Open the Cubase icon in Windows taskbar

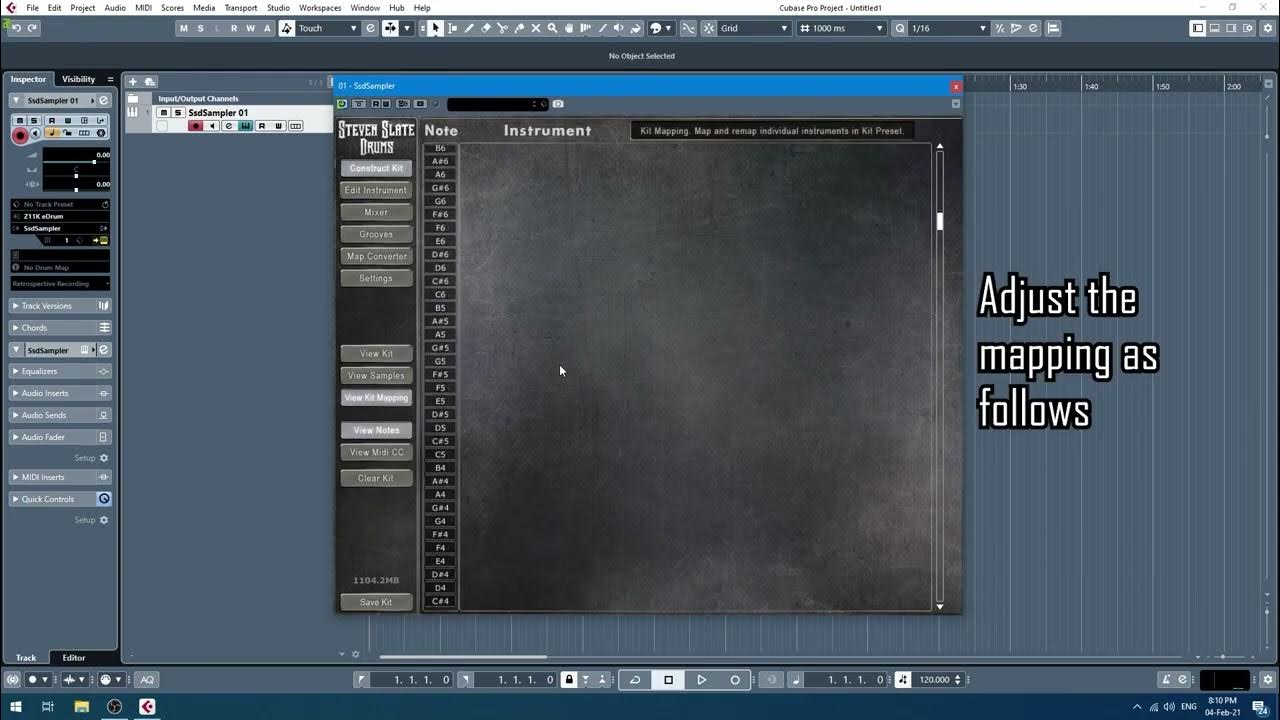146,706
